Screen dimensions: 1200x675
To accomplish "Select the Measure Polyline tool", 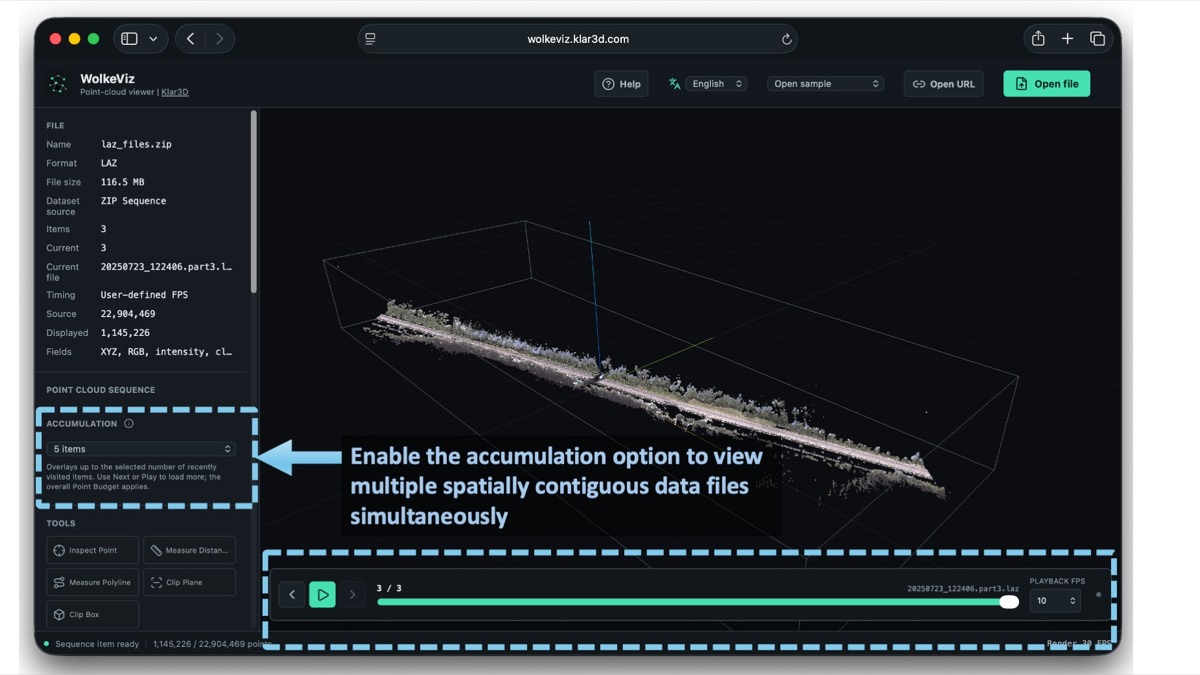I will tap(92, 582).
